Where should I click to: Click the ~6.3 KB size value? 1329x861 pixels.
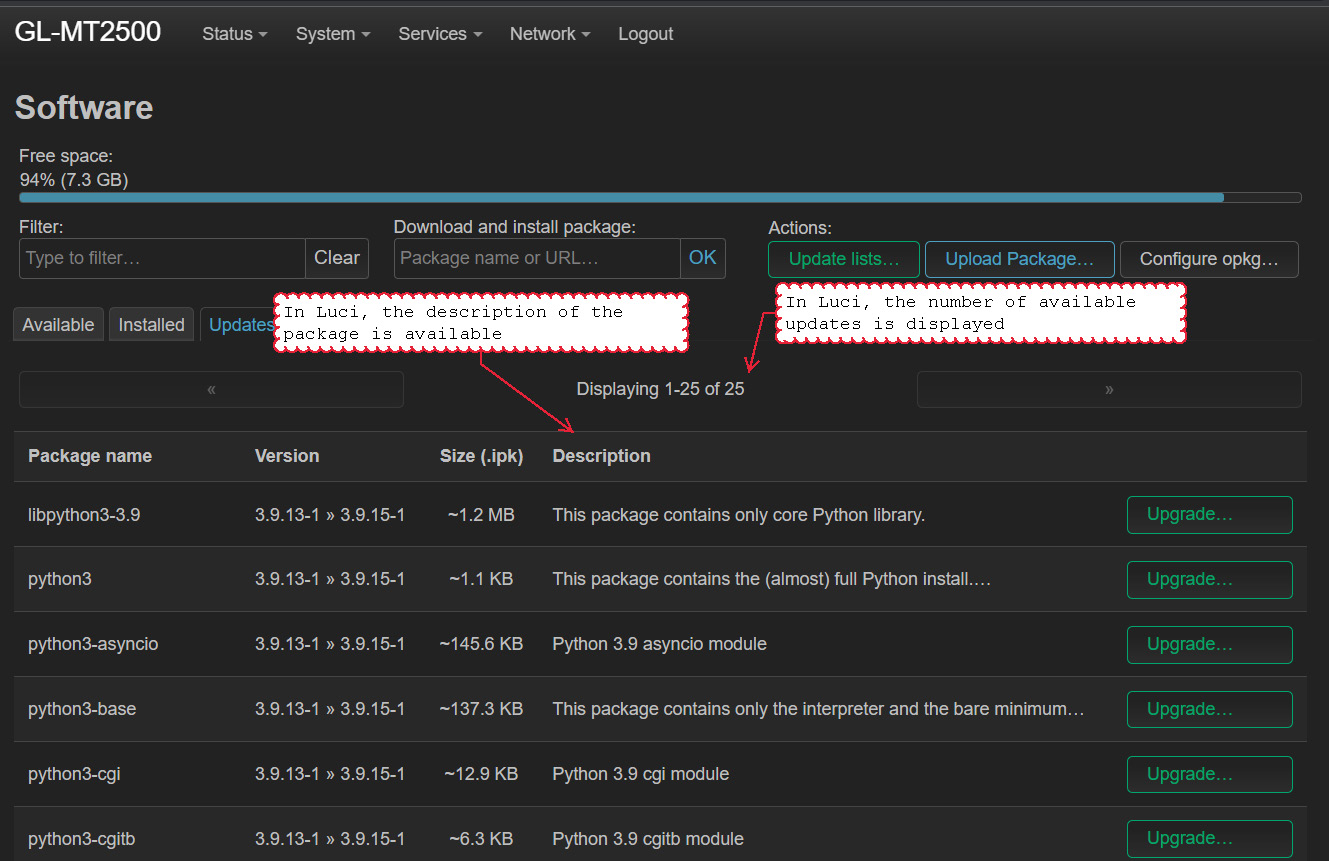tap(481, 839)
